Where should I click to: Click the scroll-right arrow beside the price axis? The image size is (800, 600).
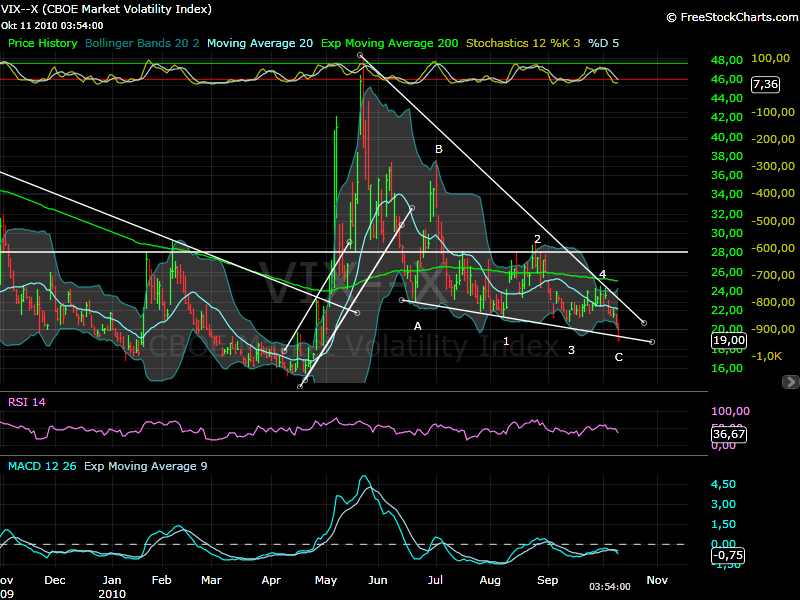790,382
